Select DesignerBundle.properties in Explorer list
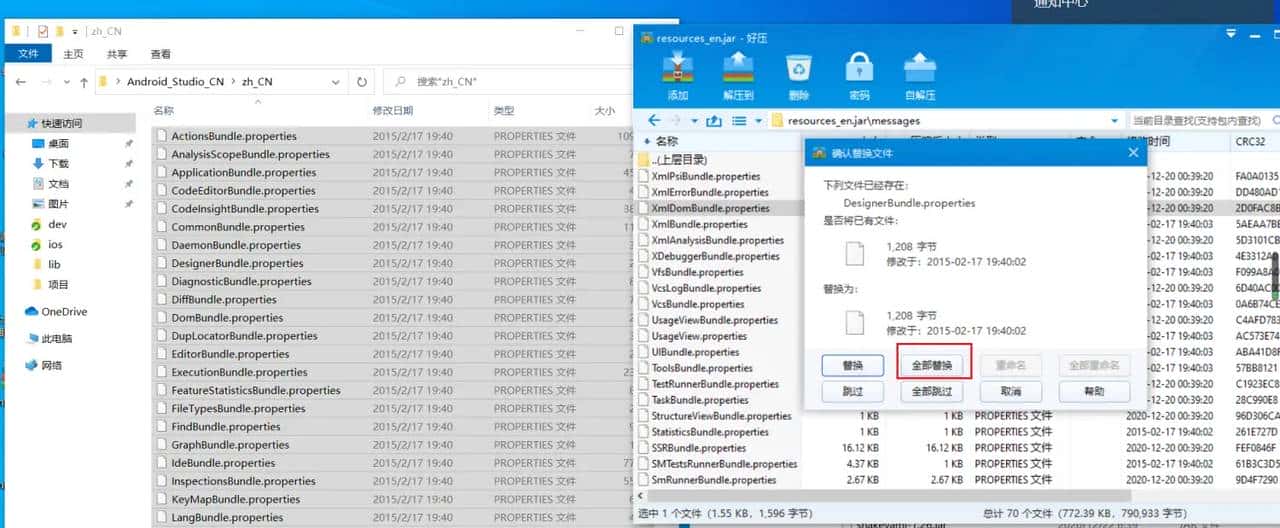The height and width of the screenshot is (528, 1280). click(237, 264)
